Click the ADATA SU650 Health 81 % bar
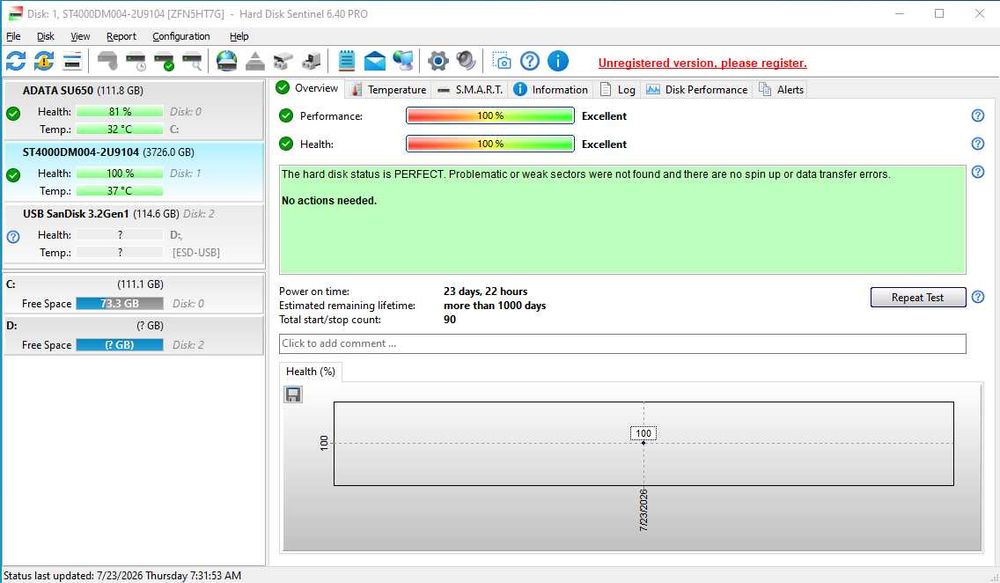 [x=119, y=112]
